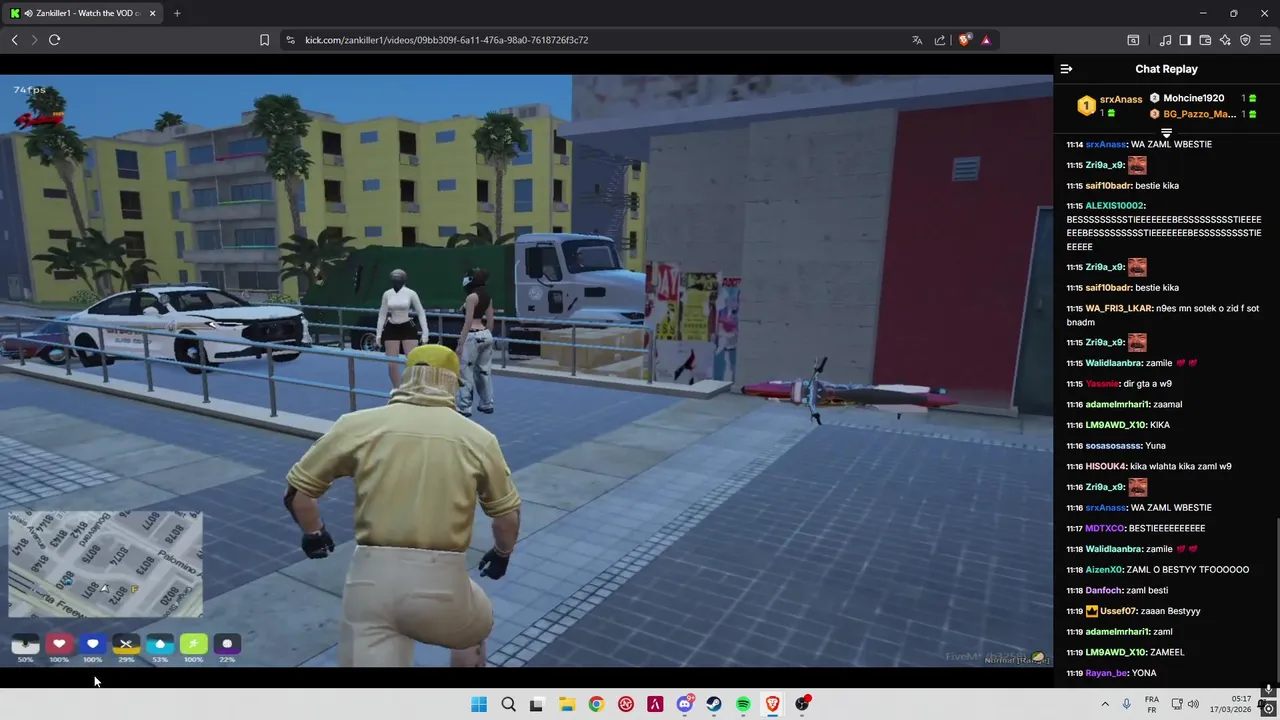The width and height of the screenshot is (1280, 720).
Task: Click message text "dir gta a w9"
Action: click(1149, 384)
